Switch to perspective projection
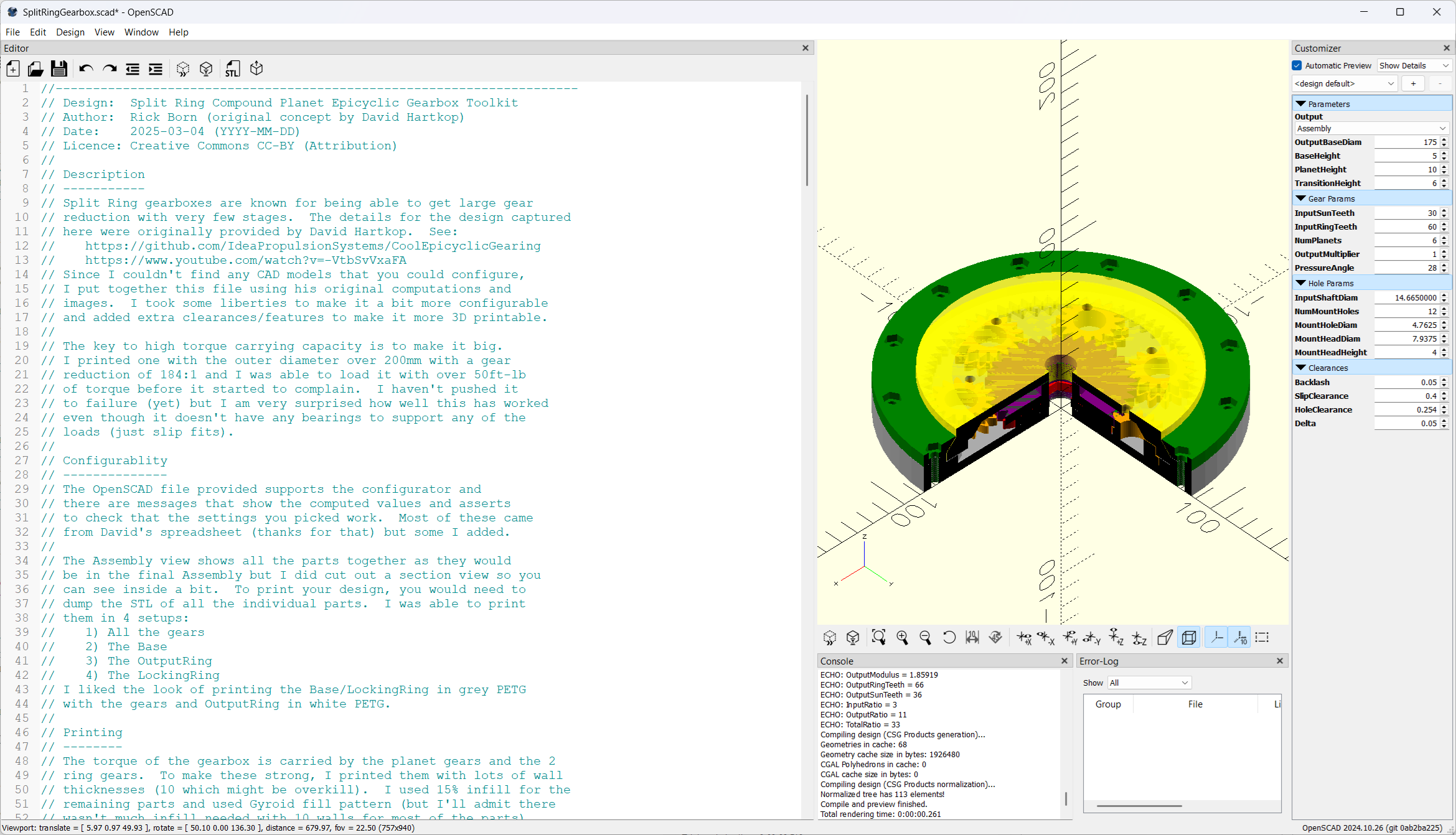Screen dimensions: 1456x835 [1165, 637]
